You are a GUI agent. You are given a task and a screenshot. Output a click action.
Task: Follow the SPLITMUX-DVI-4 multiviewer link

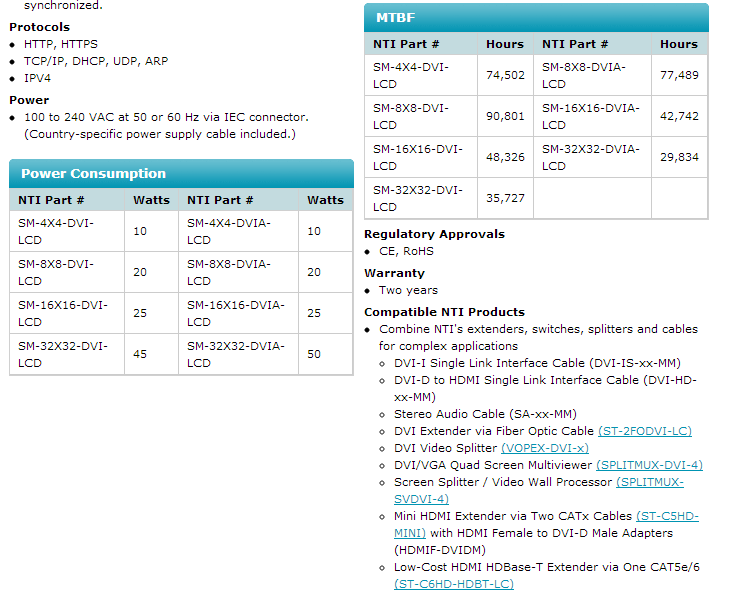(649, 465)
